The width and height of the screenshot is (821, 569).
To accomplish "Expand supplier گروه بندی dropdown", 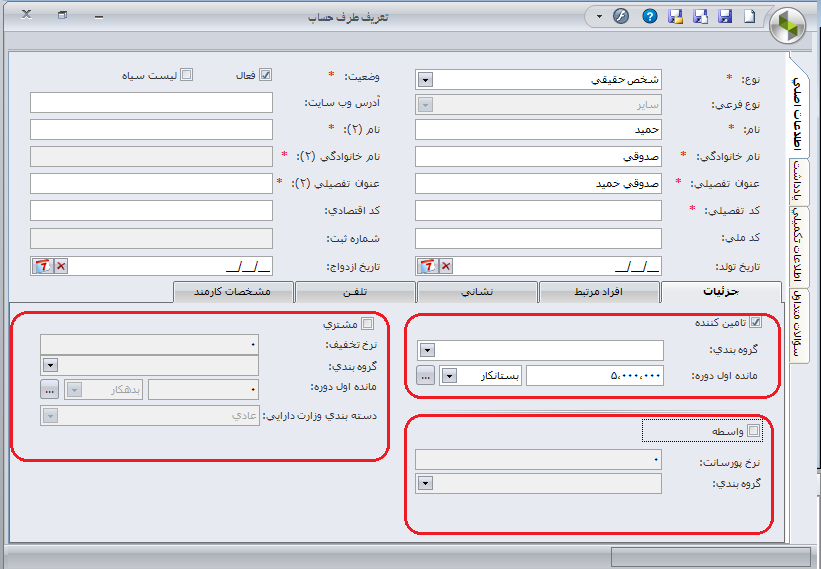I will click(x=427, y=350).
